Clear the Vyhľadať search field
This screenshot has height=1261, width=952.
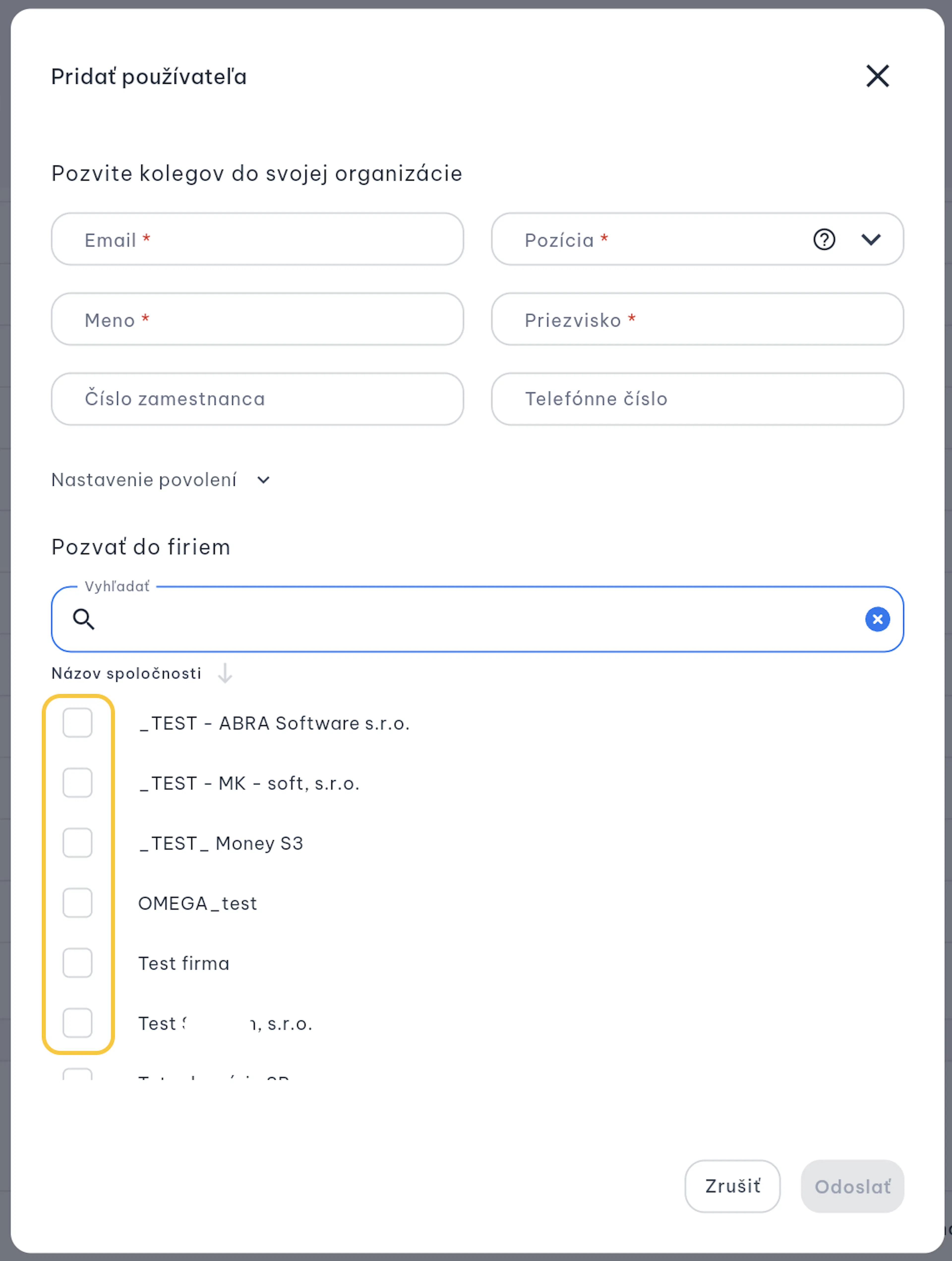[x=877, y=619]
